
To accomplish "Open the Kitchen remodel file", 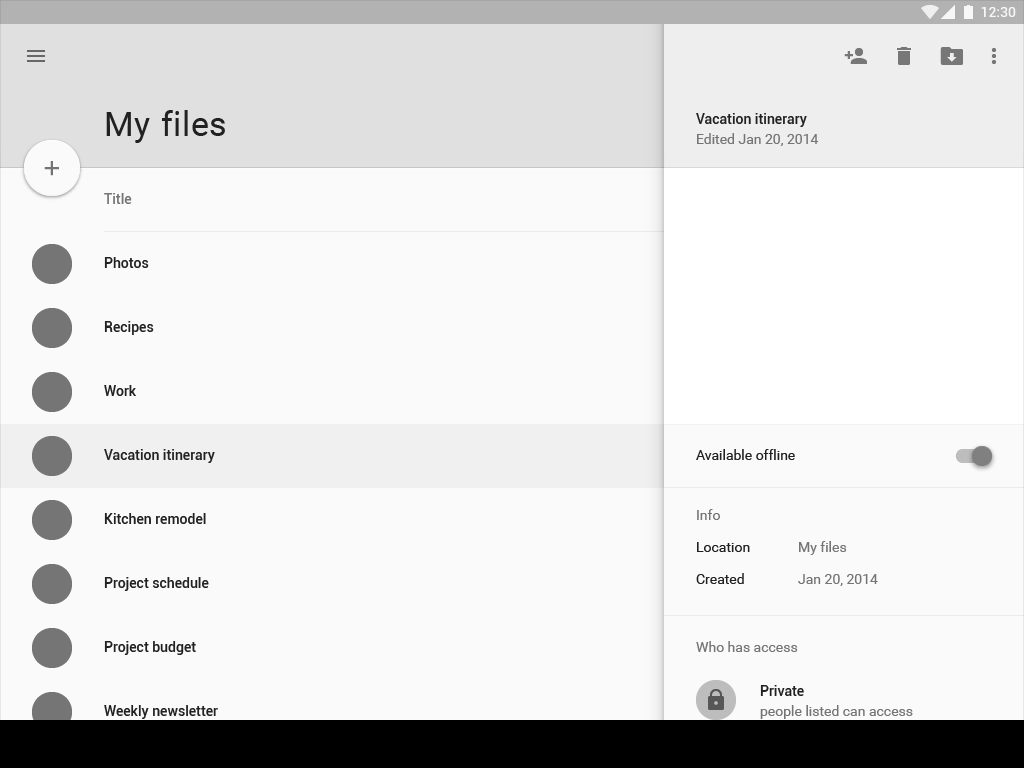I will (155, 519).
